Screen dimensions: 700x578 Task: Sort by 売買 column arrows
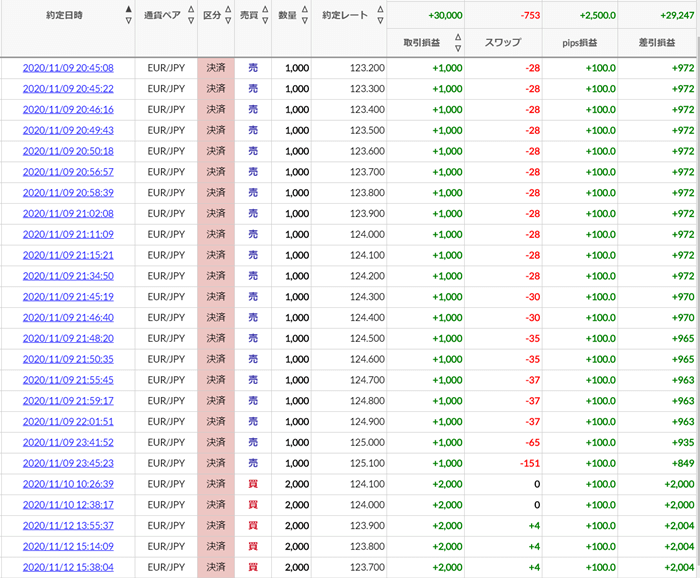click(x=265, y=15)
